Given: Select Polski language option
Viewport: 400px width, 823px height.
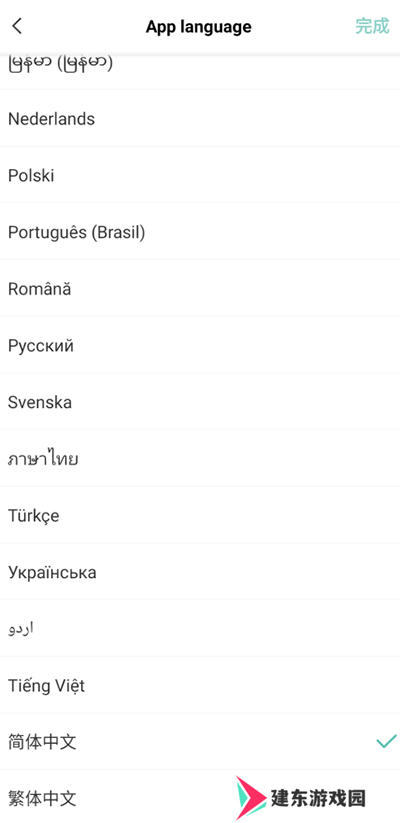Looking at the screenshot, I should pos(200,175).
